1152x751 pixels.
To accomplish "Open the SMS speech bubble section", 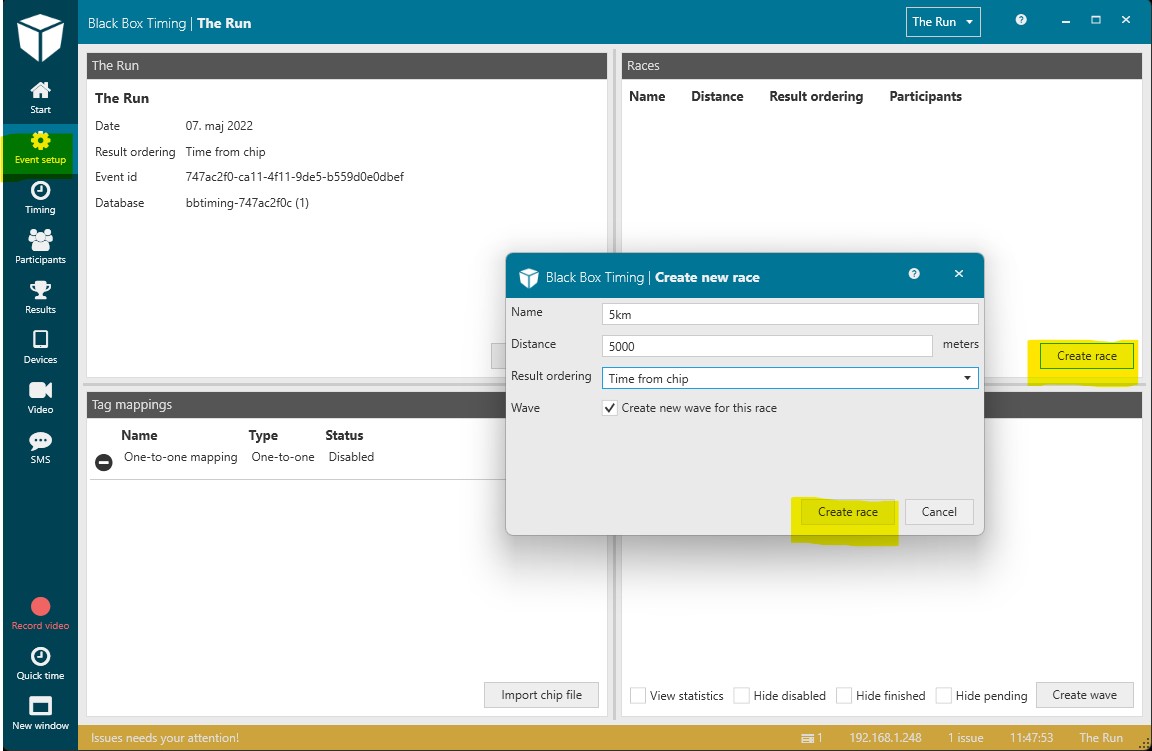I will (40, 448).
